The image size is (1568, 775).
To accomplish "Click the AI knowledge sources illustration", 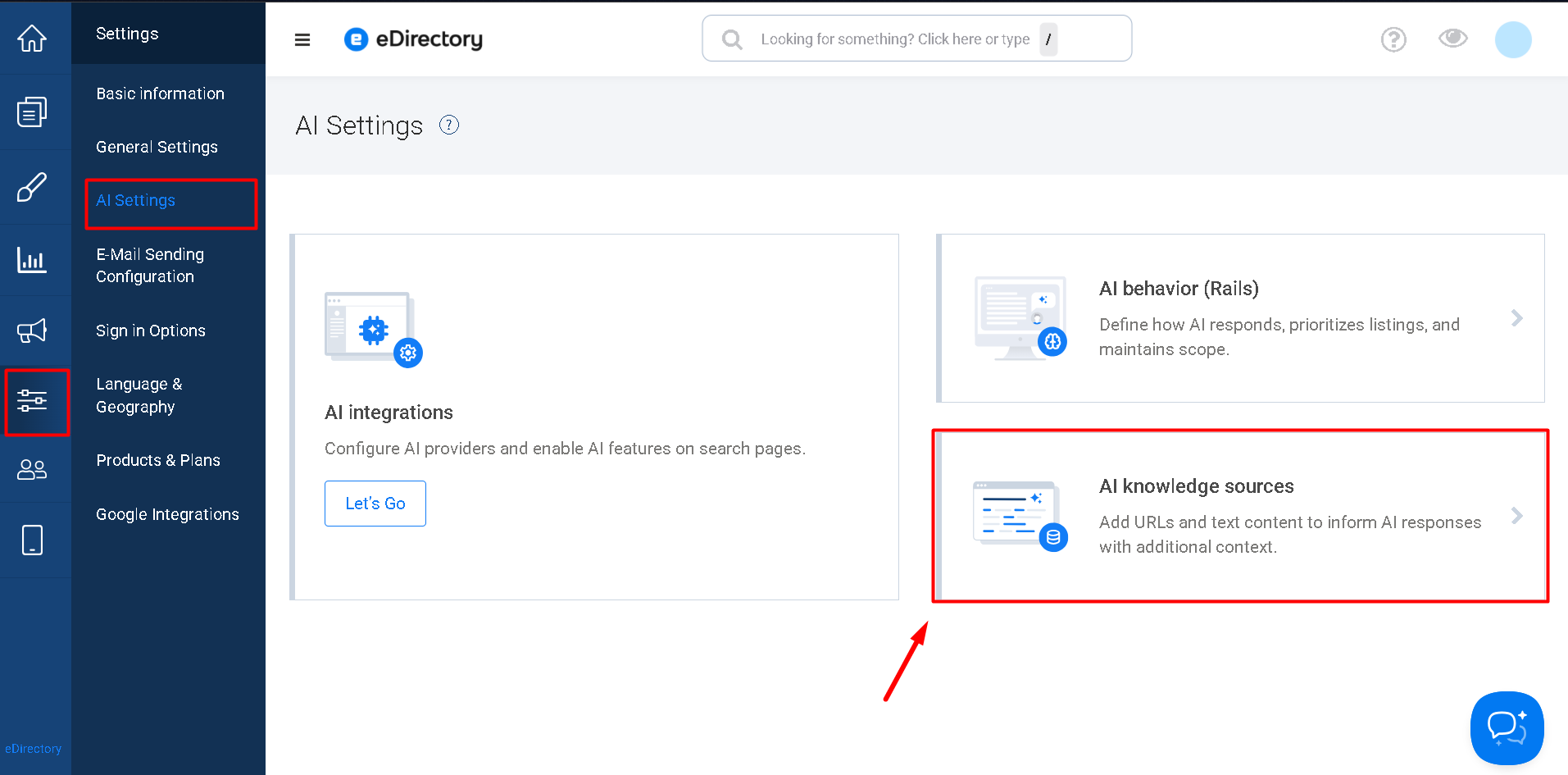I will tap(1020, 516).
